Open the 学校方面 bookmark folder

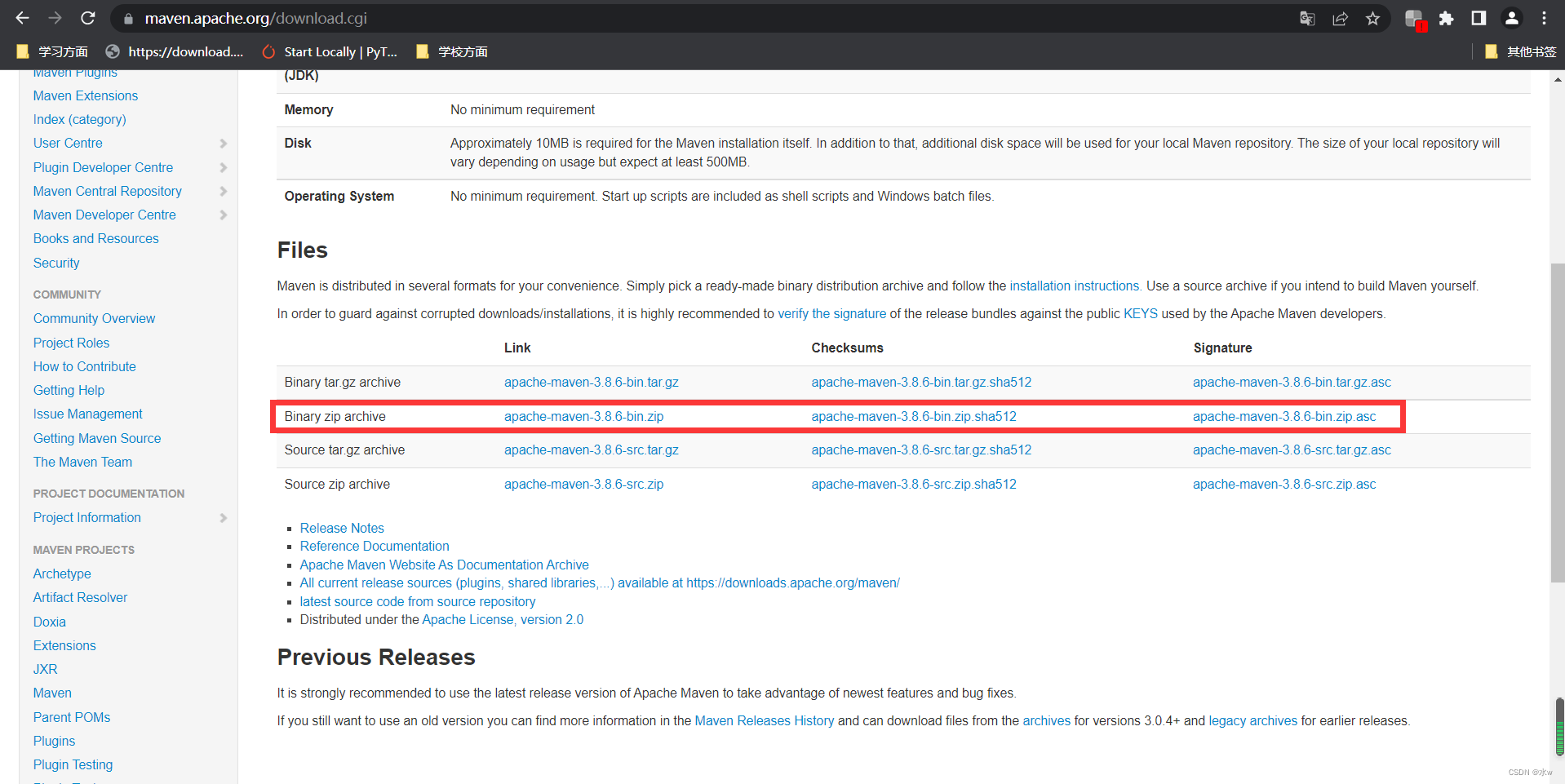point(452,51)
